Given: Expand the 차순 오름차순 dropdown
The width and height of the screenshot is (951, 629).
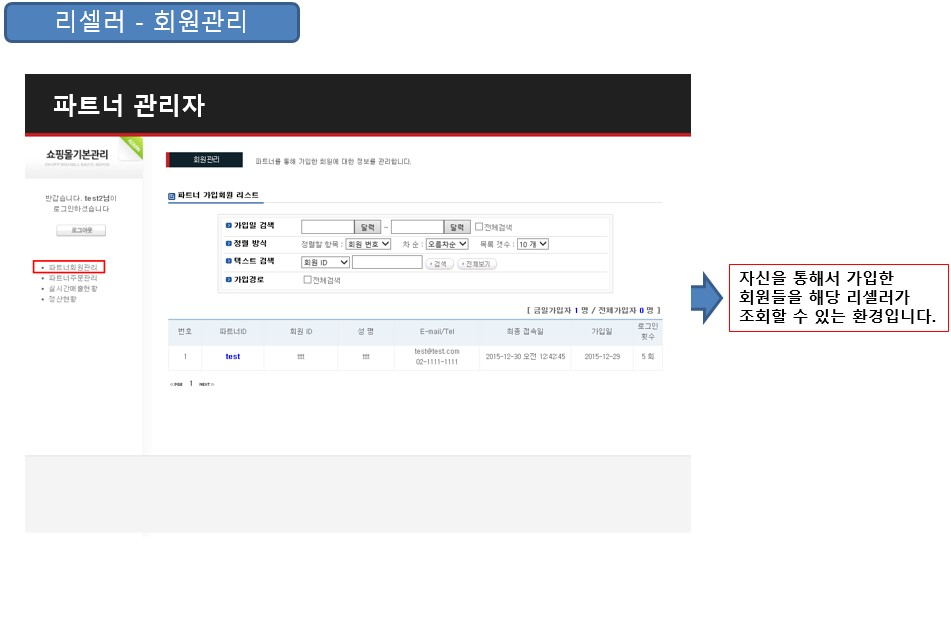Looking at the screenshot, I should (447, 244).
